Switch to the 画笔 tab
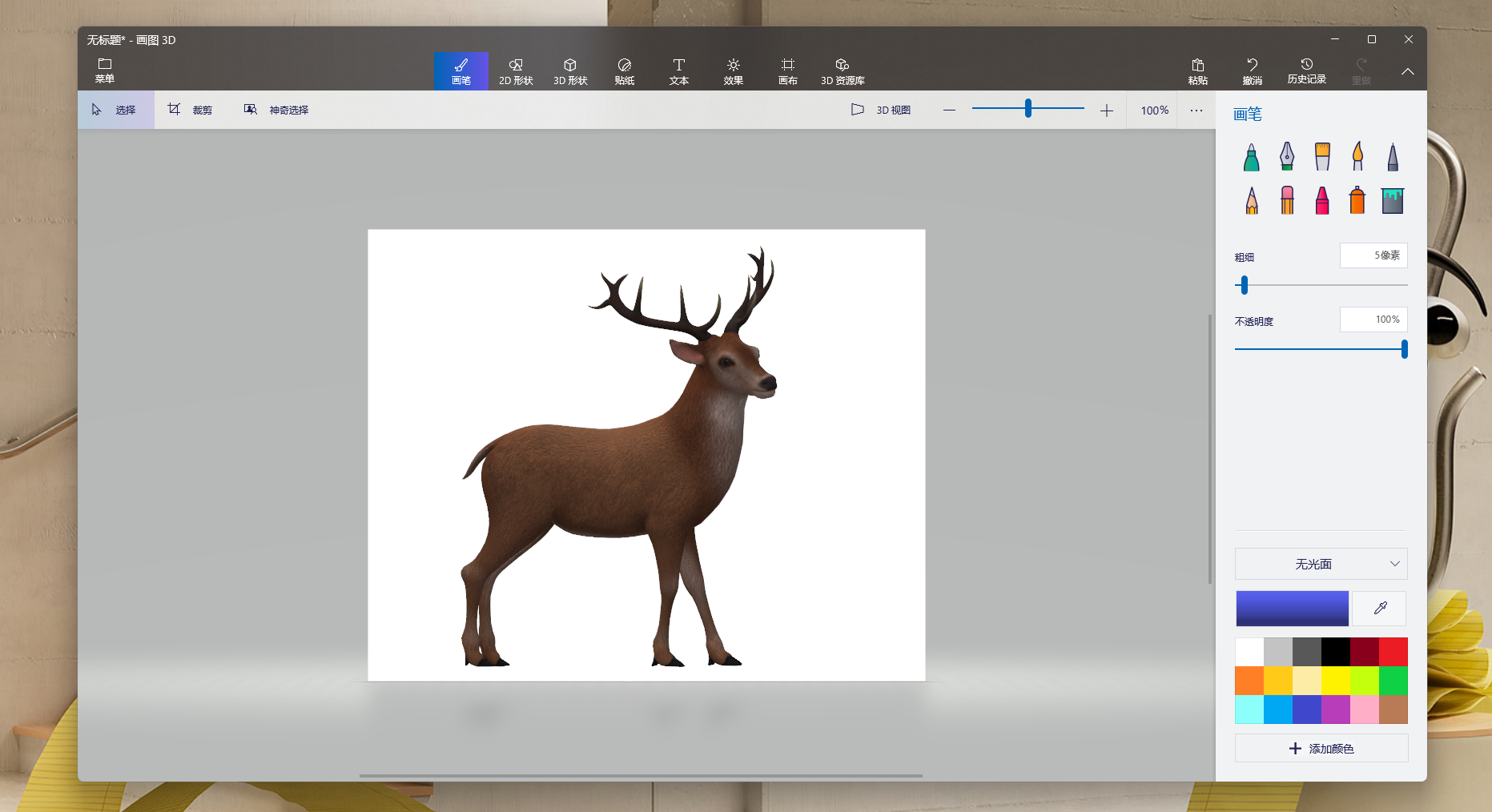1492x812 pixels. point(461,71)
